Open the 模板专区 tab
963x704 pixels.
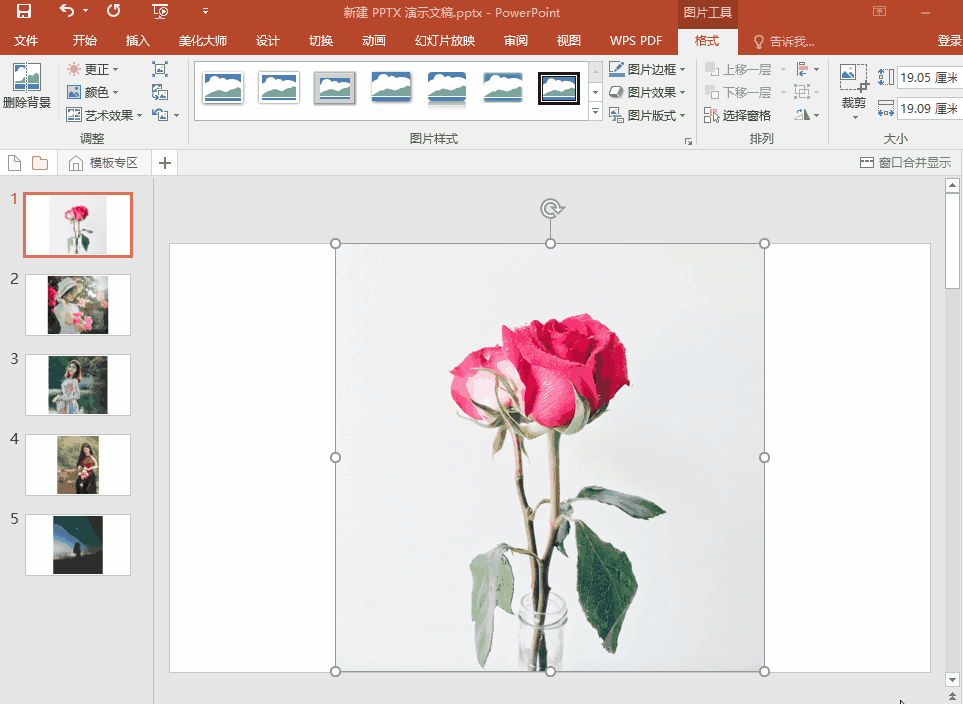pyautogui.click(x=104, y=163)
